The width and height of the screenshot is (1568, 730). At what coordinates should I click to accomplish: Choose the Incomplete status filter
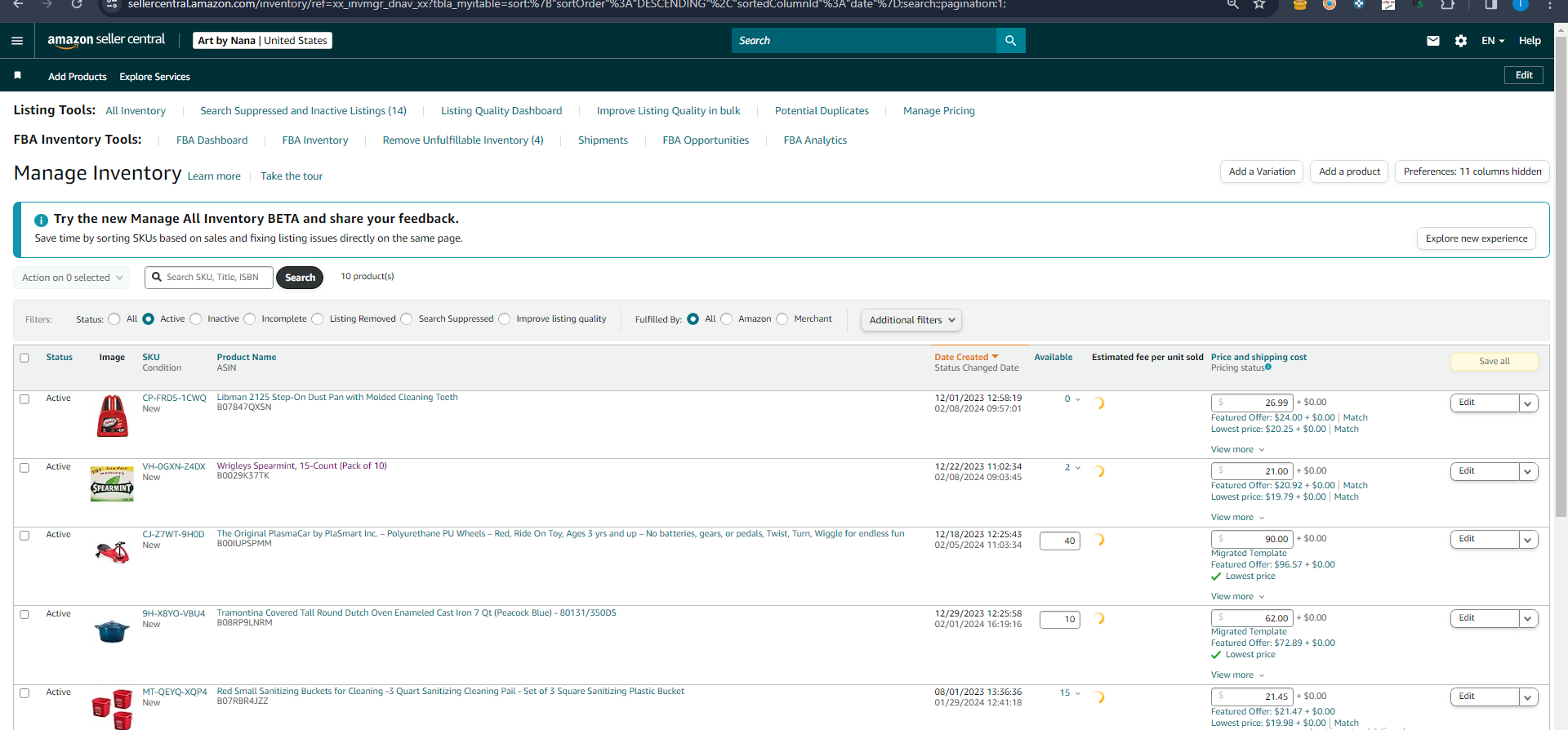[250, 319]
